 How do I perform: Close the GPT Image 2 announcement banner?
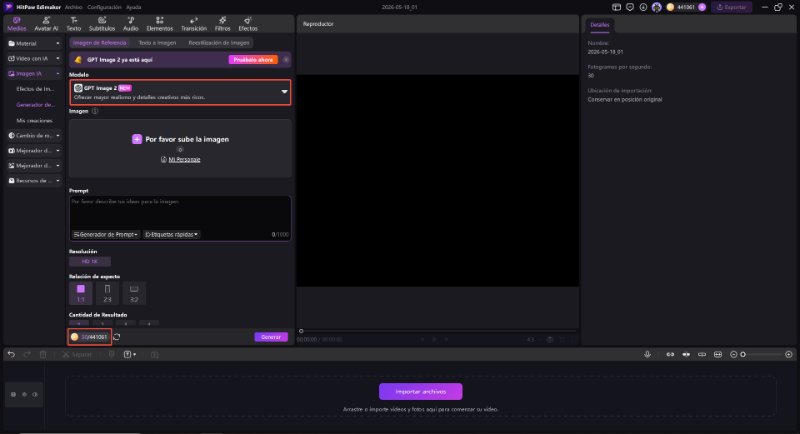click(286, 60)
